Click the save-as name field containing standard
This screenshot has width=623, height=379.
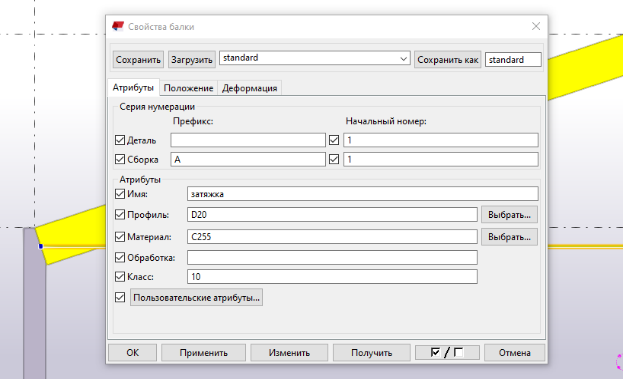pyautogui.click(x=513, y=60)
